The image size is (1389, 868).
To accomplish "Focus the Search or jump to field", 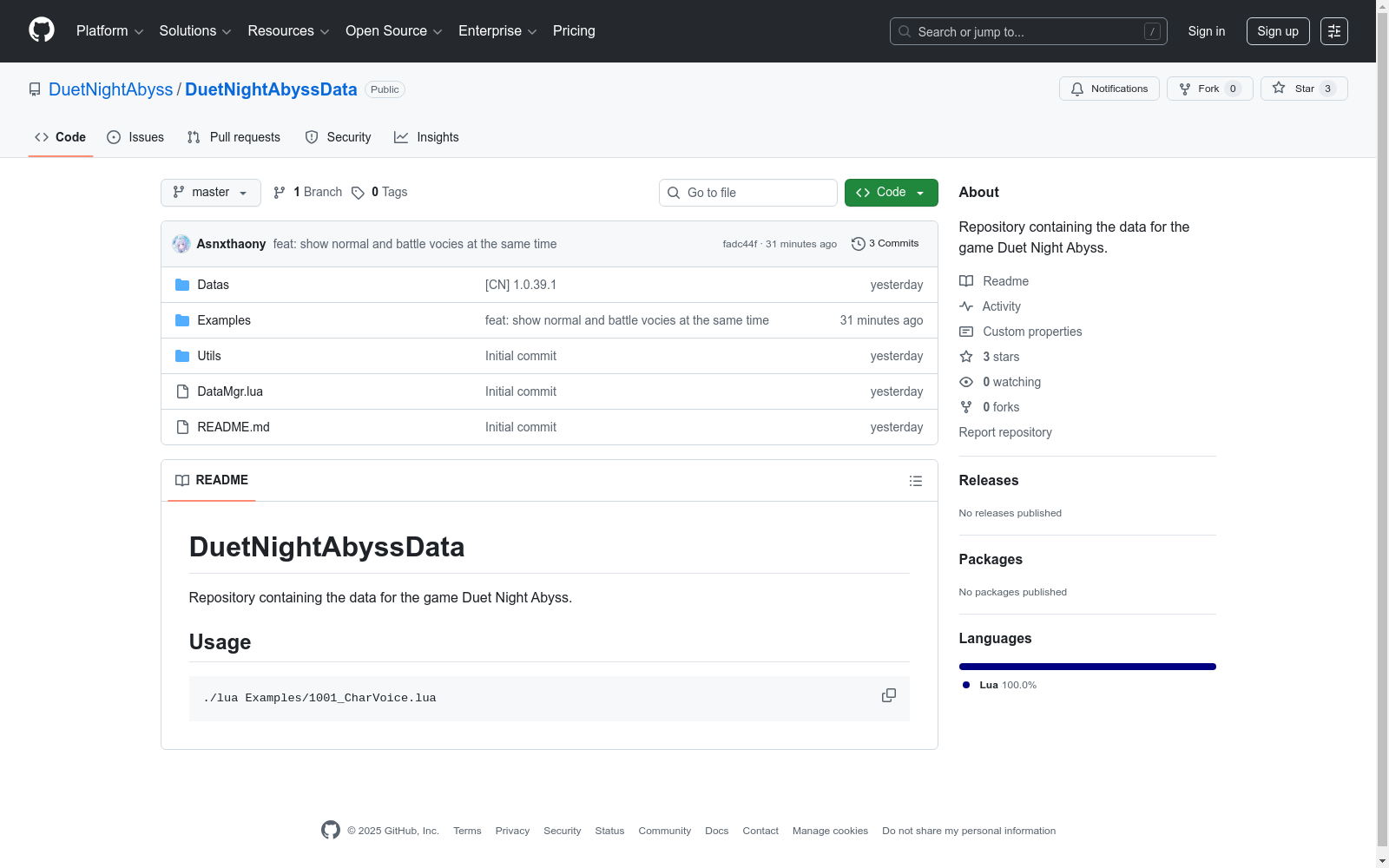I will click(1029, 31).
